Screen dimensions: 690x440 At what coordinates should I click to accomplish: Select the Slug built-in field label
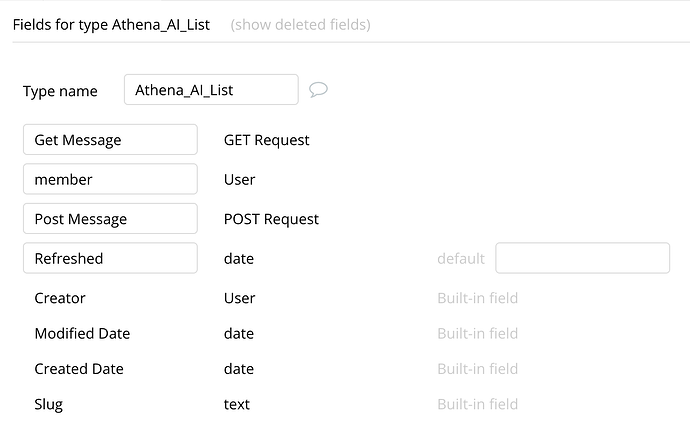coord(49,404)
